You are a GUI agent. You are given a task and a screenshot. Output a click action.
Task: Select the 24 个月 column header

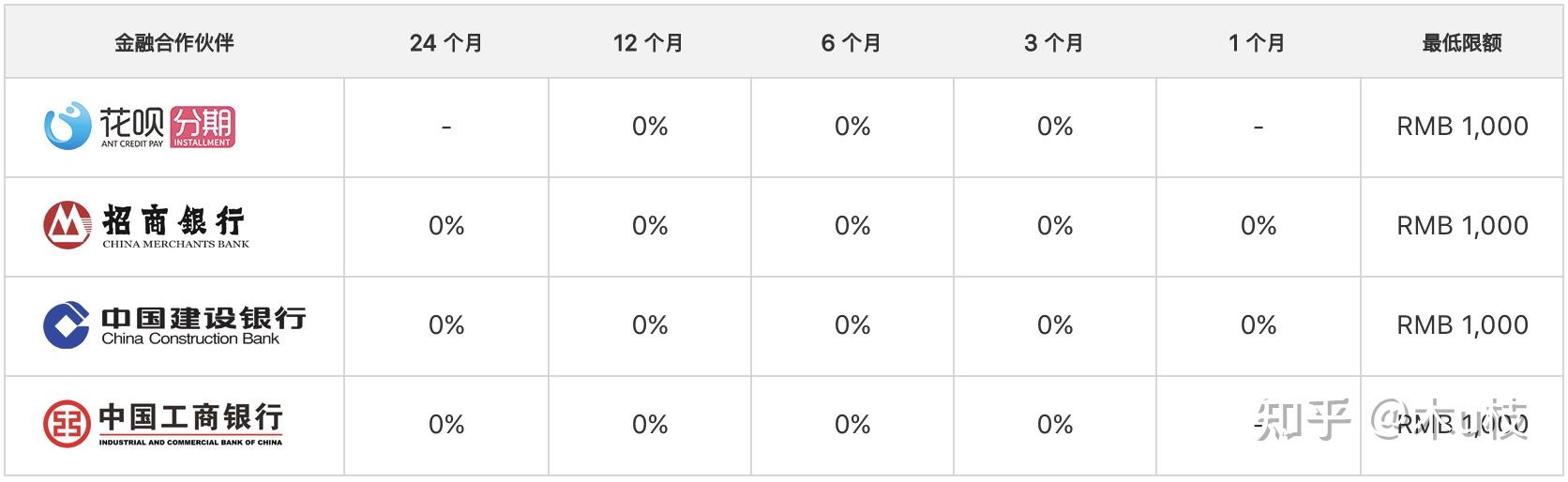(446, 42)
